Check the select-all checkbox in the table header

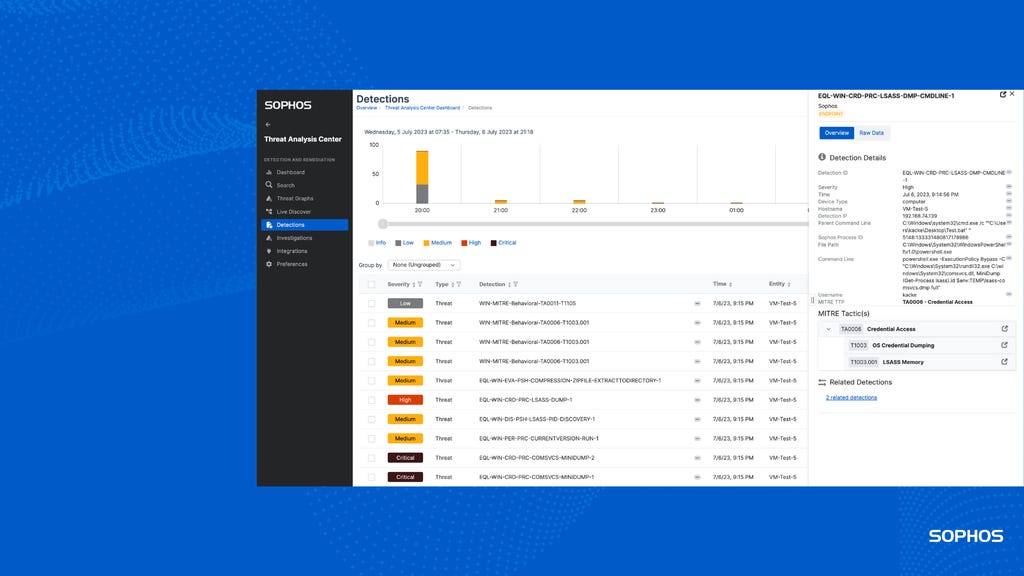(371, 284)
